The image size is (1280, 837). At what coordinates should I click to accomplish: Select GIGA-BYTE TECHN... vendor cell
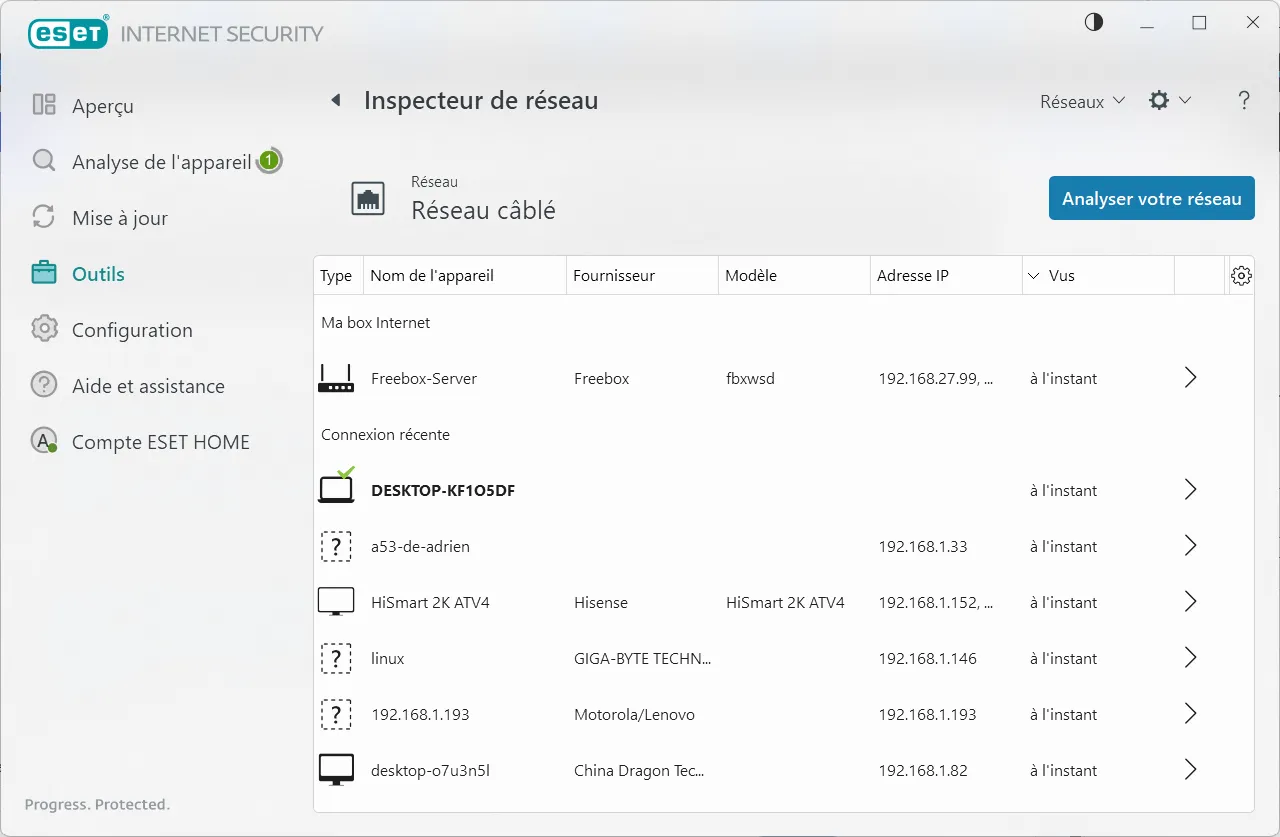(x=643, y=658)
